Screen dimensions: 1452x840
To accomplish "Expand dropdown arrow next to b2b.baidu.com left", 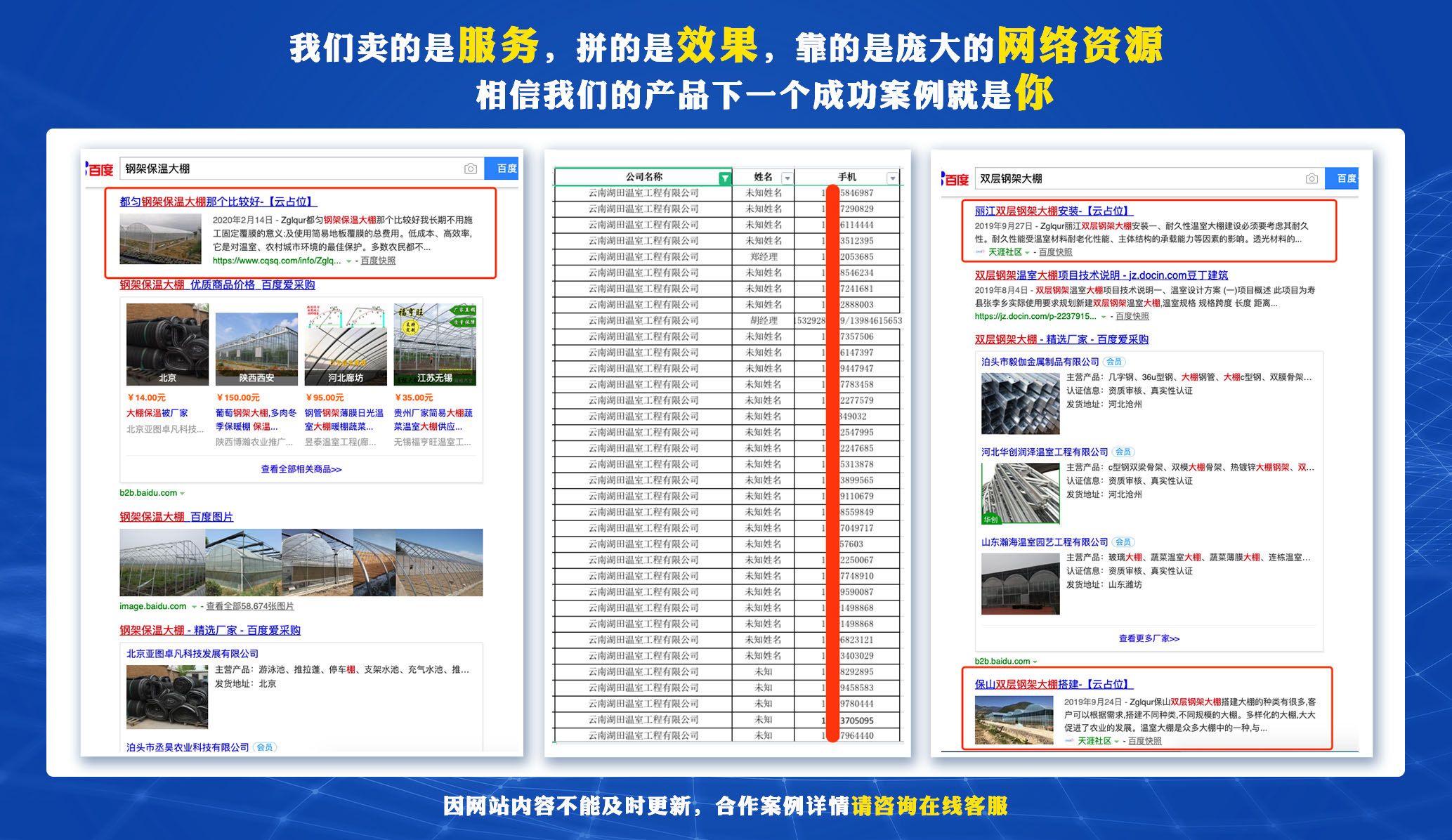I will click(x=183, y=494).
